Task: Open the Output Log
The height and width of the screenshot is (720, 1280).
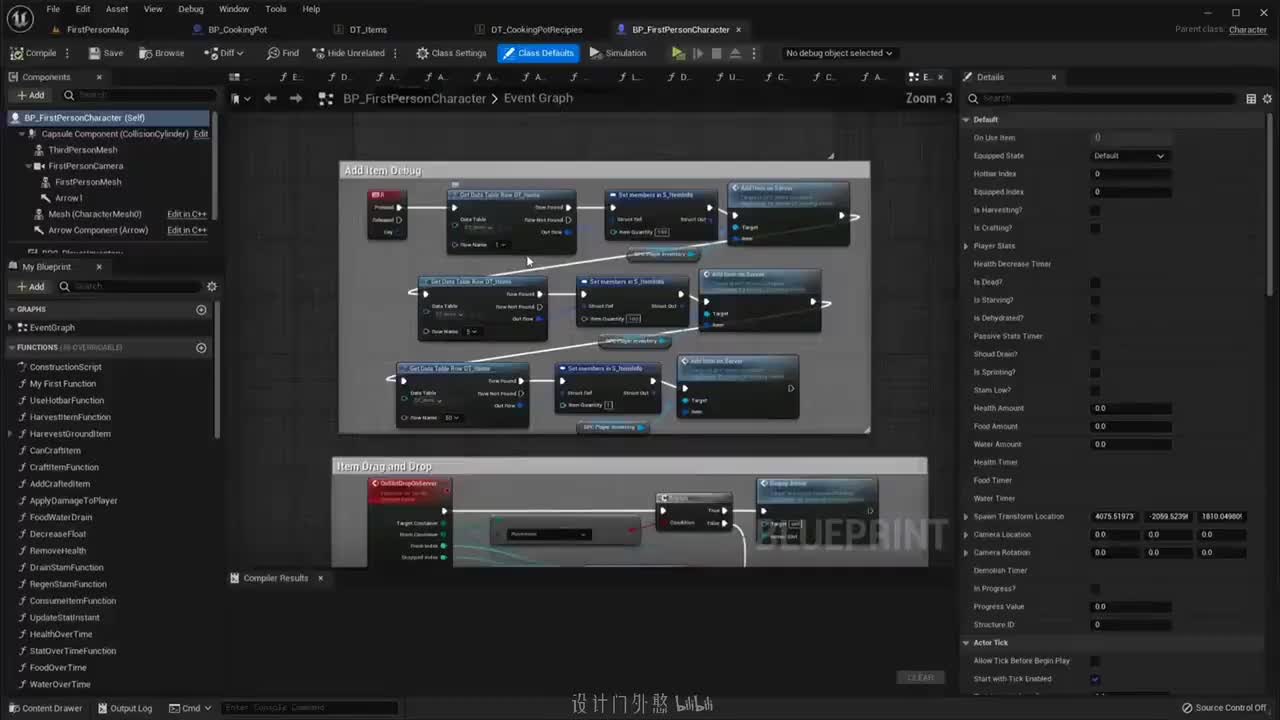Action: 124,708
